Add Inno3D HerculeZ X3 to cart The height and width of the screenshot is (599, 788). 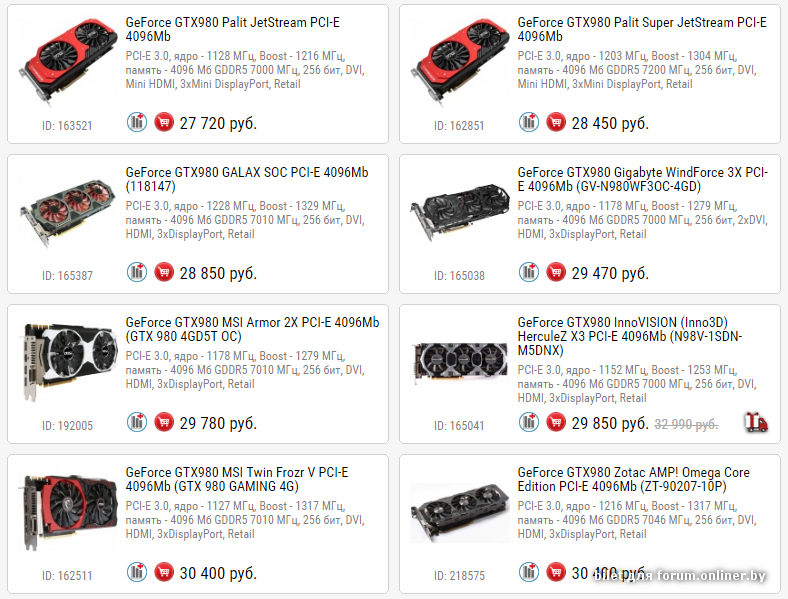(x=556, y=422)
